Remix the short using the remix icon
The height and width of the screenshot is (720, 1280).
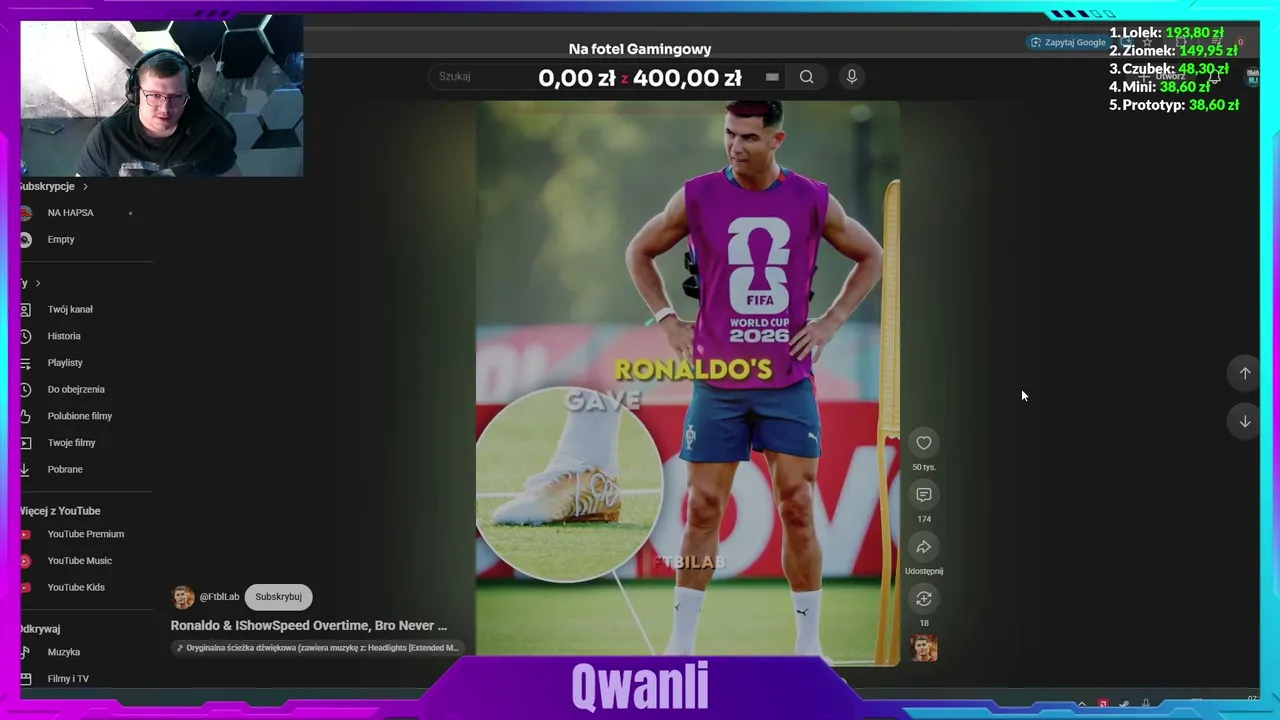click(x=924, y=599)
